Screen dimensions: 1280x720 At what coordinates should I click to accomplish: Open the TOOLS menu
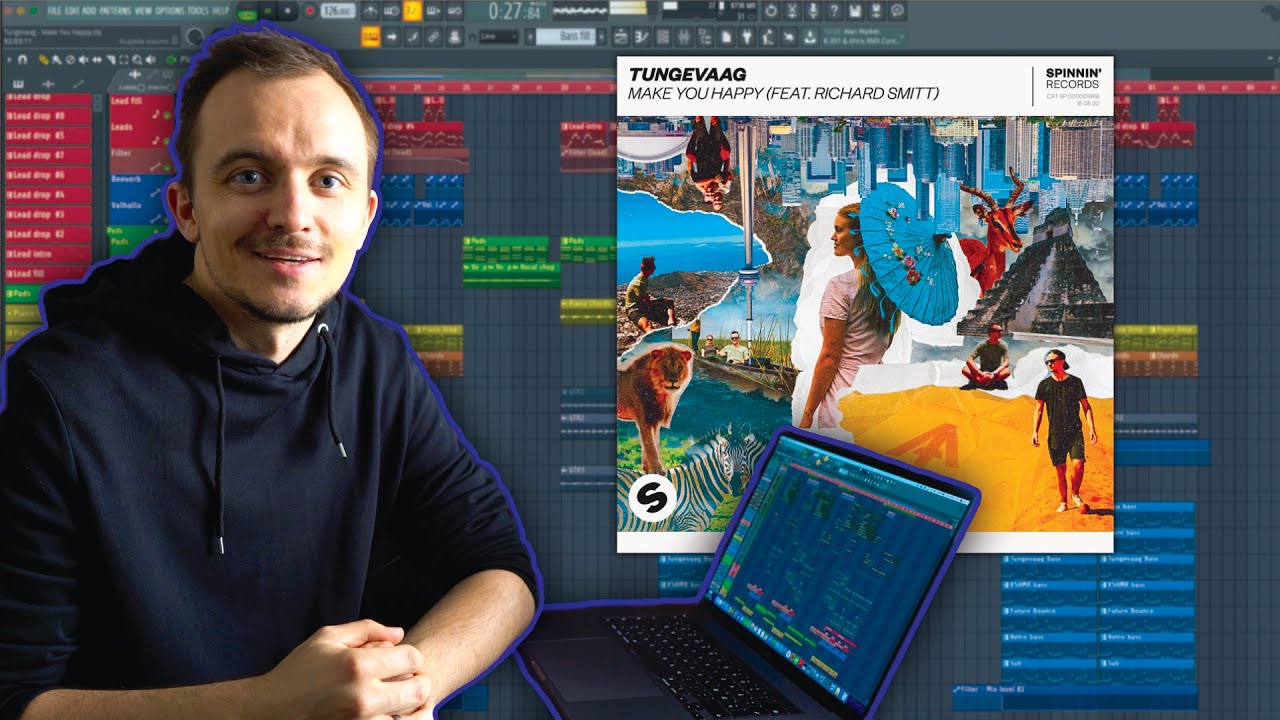(197, 10)
